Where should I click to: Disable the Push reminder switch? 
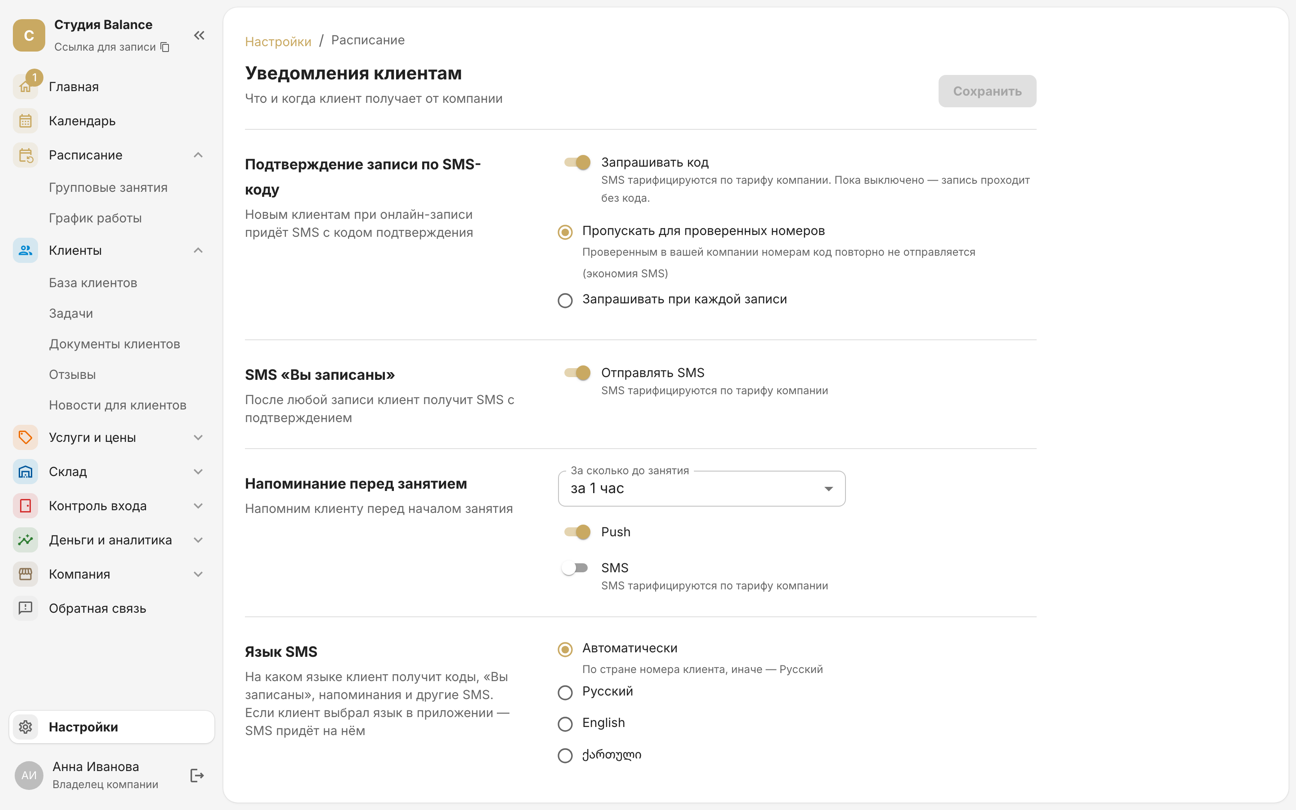point(577,532)
